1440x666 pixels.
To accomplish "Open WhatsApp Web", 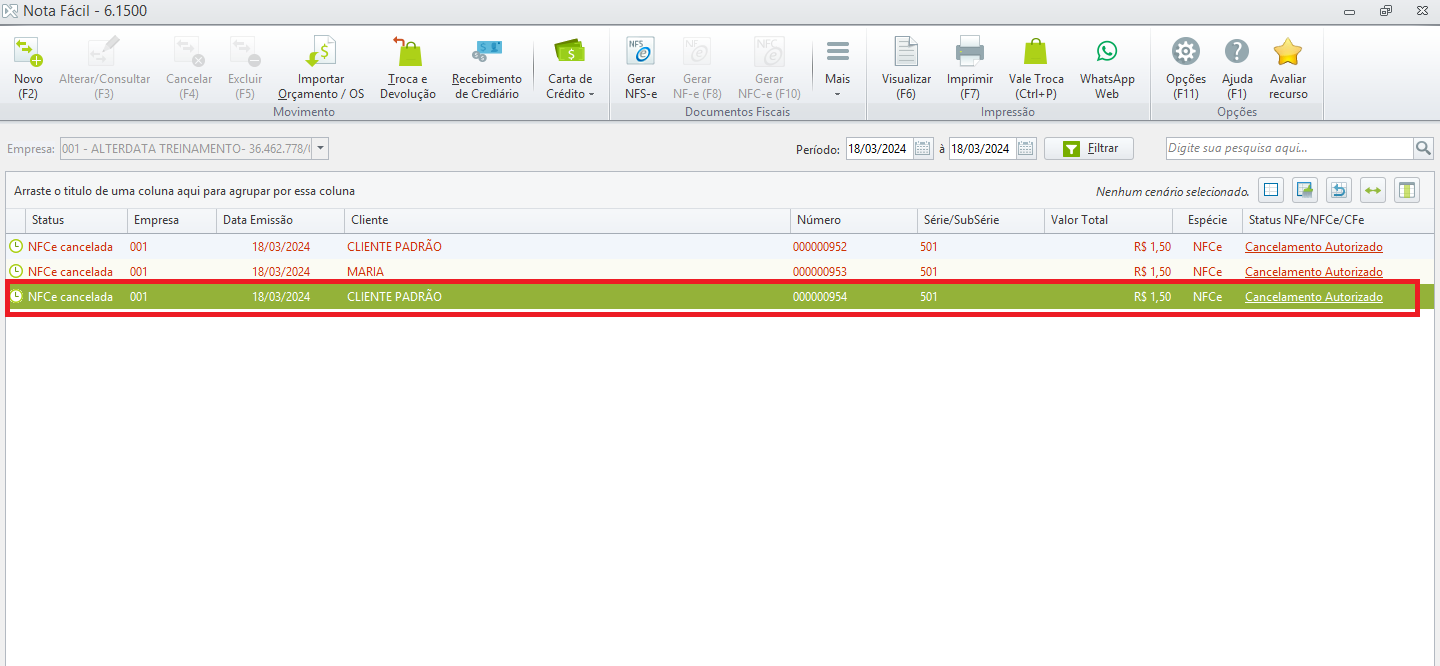I will 1107,68.
